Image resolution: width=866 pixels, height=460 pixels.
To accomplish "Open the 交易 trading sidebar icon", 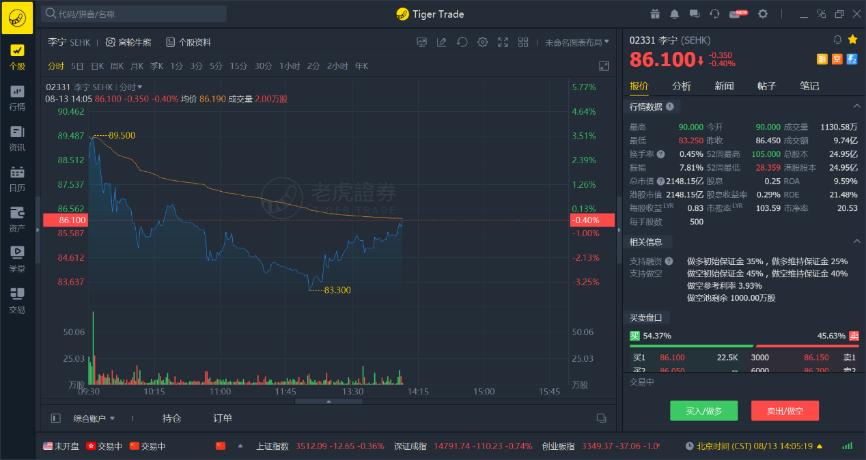I will point(17,300).
